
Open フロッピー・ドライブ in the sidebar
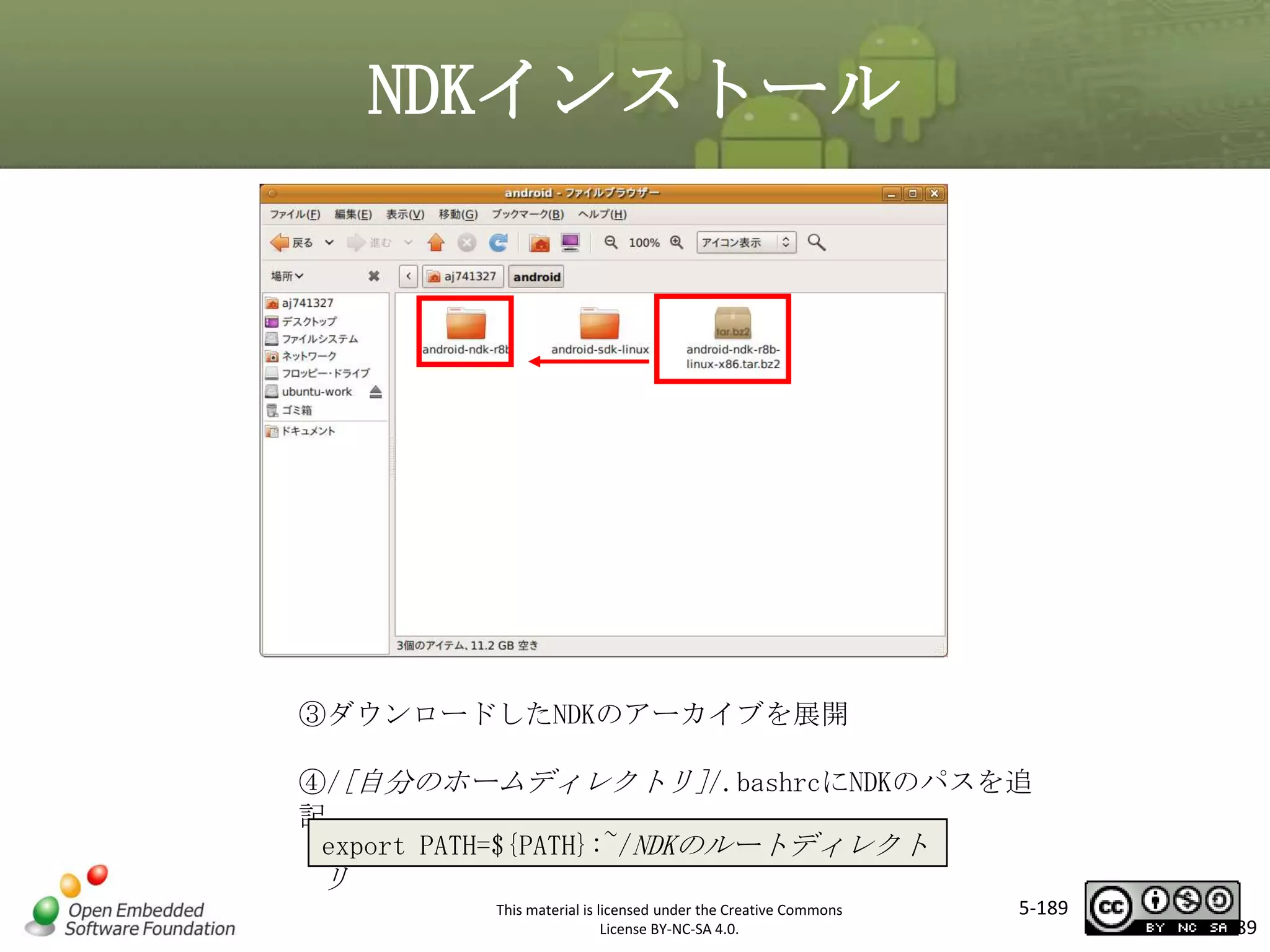point(317,373)
